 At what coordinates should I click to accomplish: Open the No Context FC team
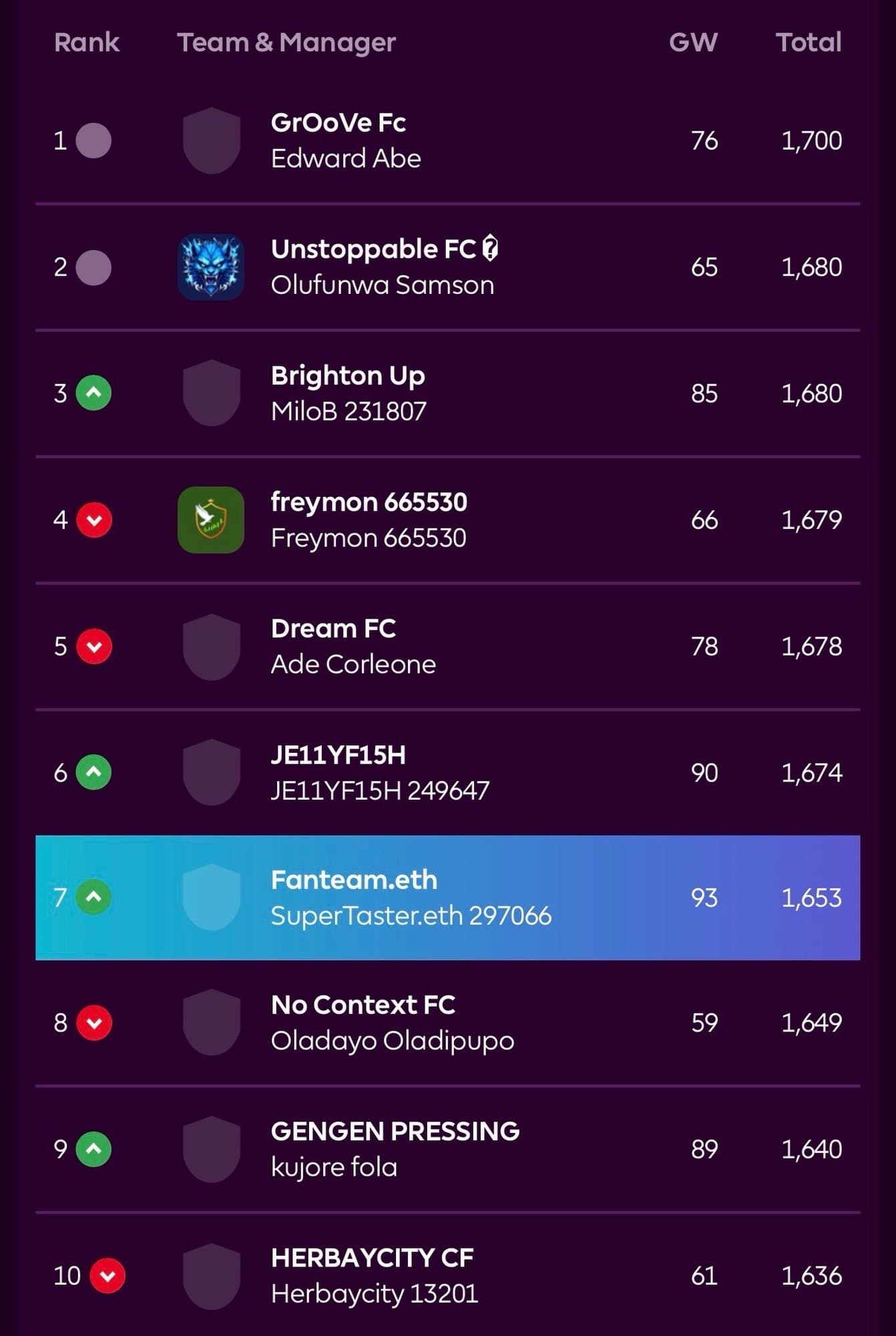click(x=363, y=1005)
